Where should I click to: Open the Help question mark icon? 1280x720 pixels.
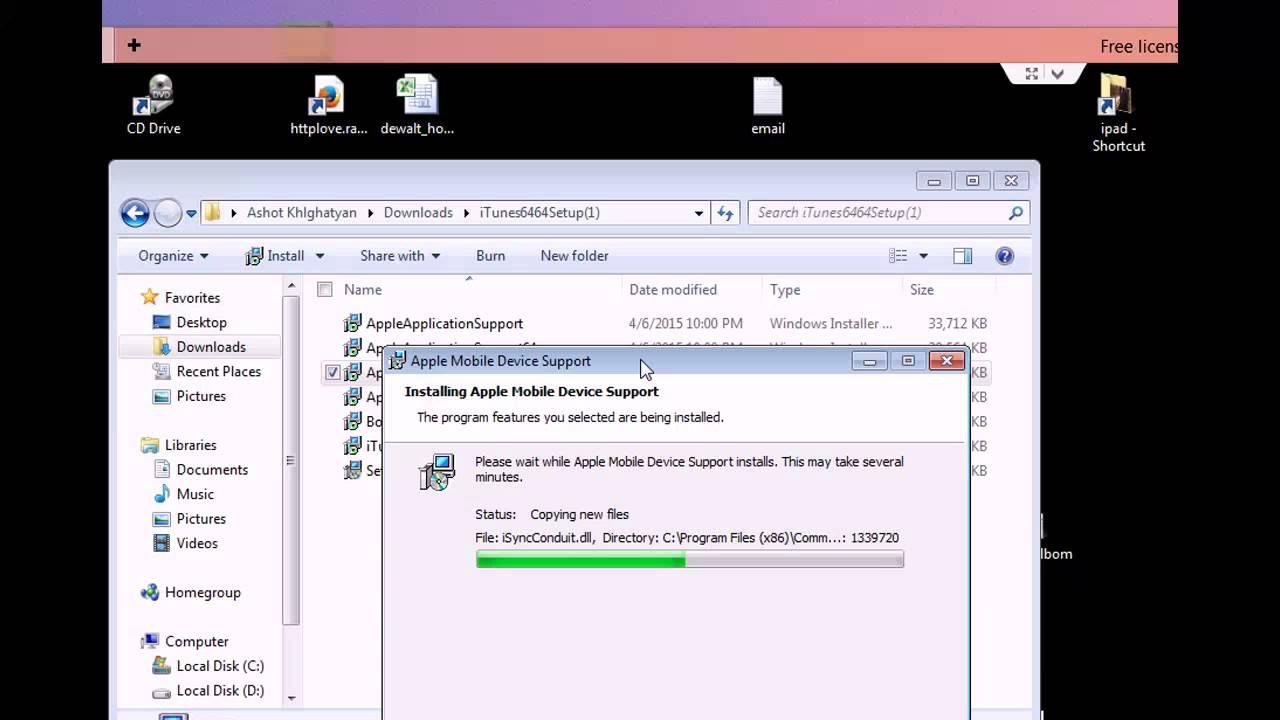[1005, 256]
